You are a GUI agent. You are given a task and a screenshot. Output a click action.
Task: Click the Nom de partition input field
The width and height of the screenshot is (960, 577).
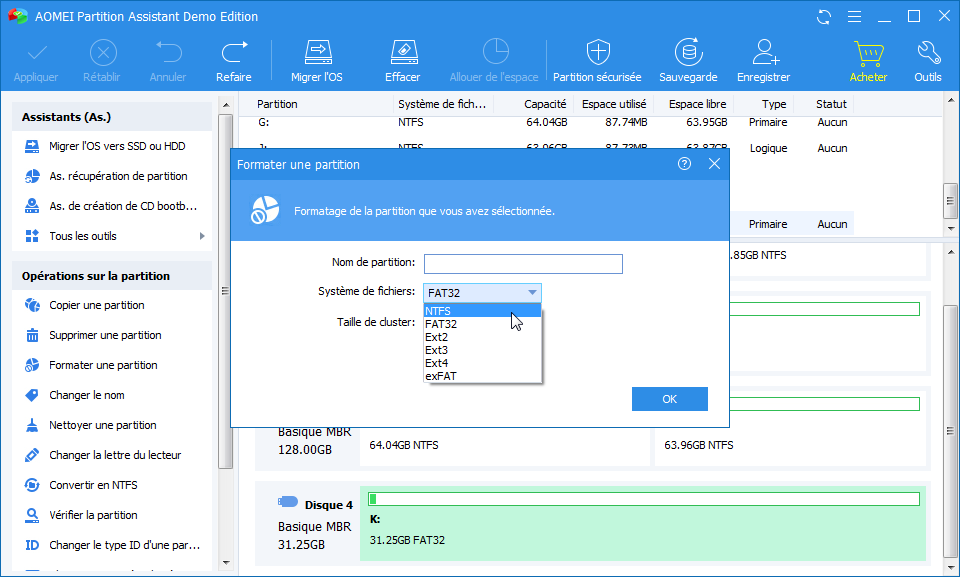(523, 264)
